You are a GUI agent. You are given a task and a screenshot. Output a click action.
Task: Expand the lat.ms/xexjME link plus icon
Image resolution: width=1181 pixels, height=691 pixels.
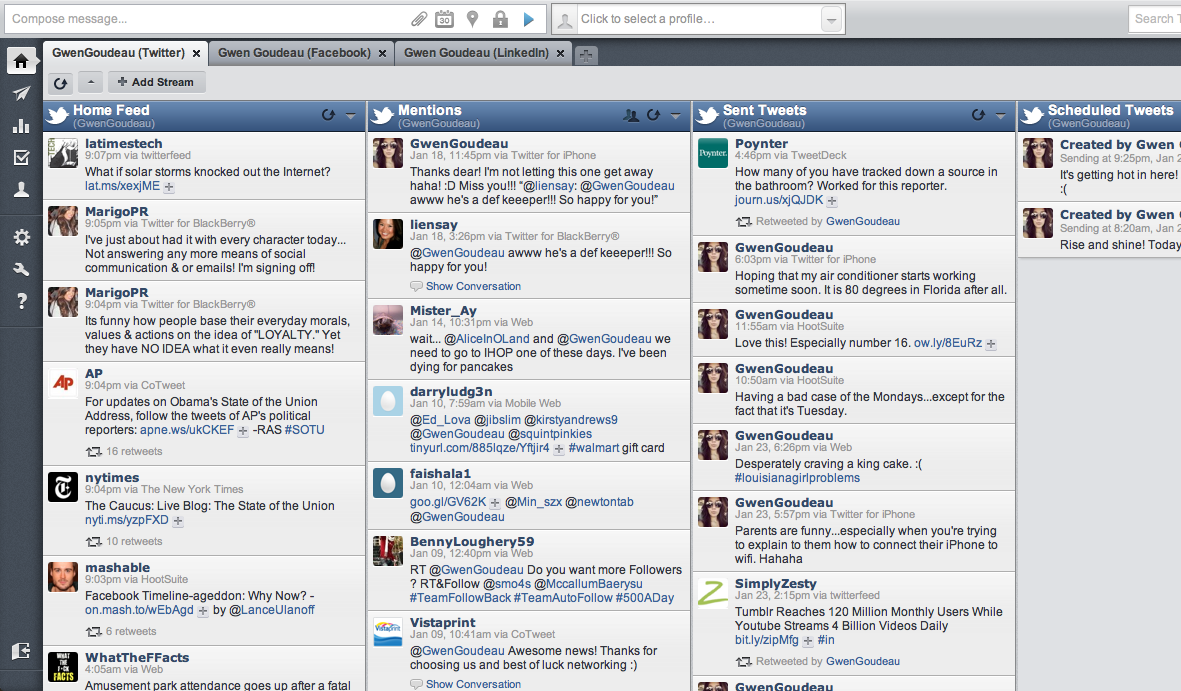point(169,187)
